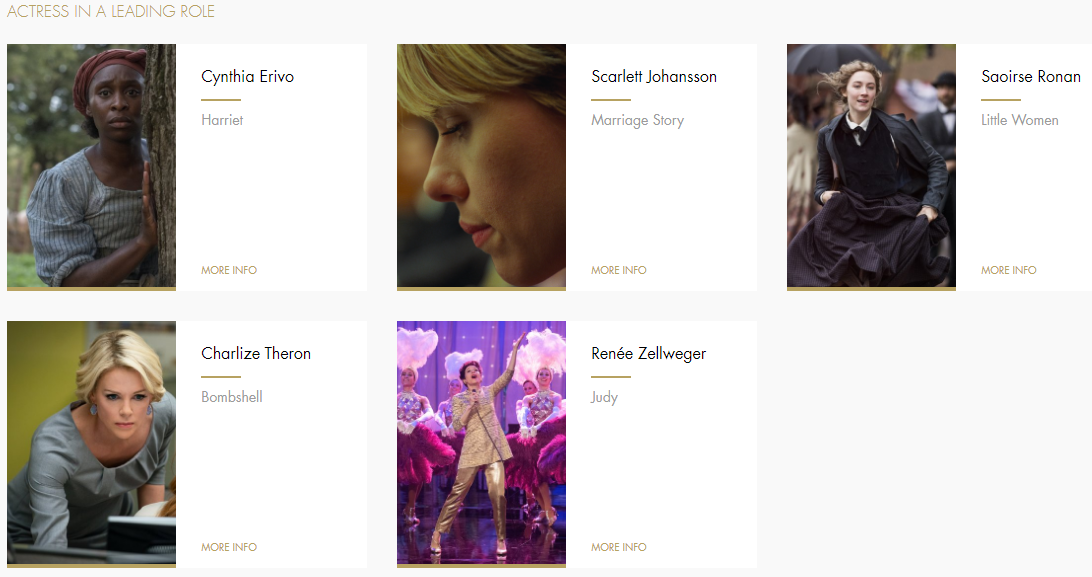The width and height of the screenshot is (1092, 577).
Task: Select the Saoirse Ronan name heading
Action: 1031,77
